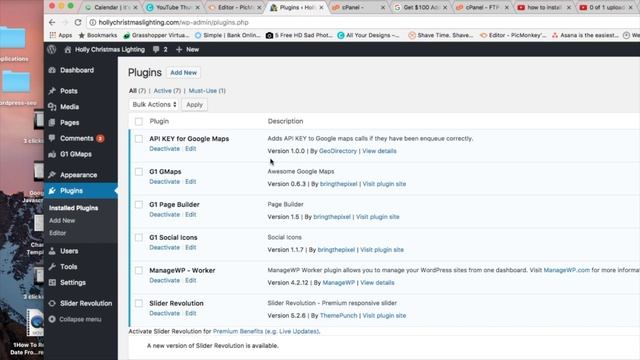Check the API KEY for Google Maps checkbox

[x=139, y=139]
